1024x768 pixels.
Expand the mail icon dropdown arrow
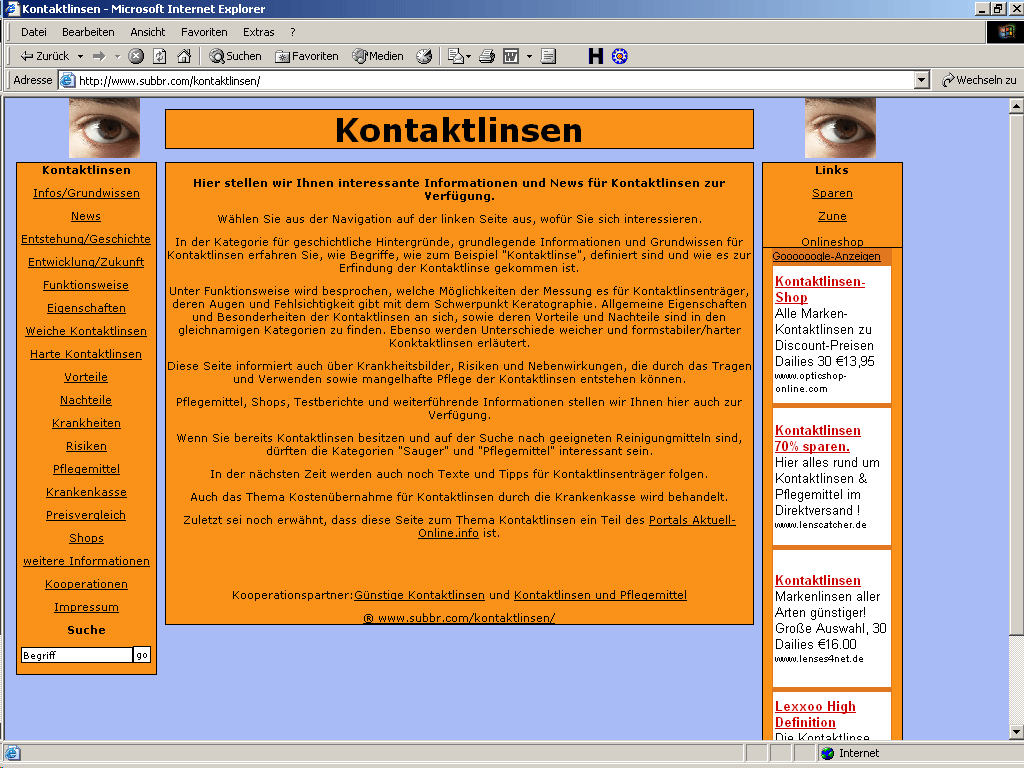(x=468, y=56)
